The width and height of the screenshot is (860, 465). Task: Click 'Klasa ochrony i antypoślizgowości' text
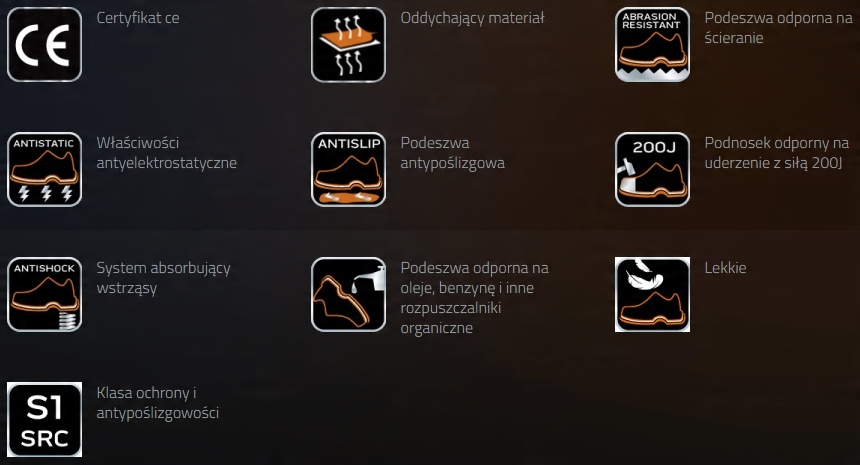point(157,403)
